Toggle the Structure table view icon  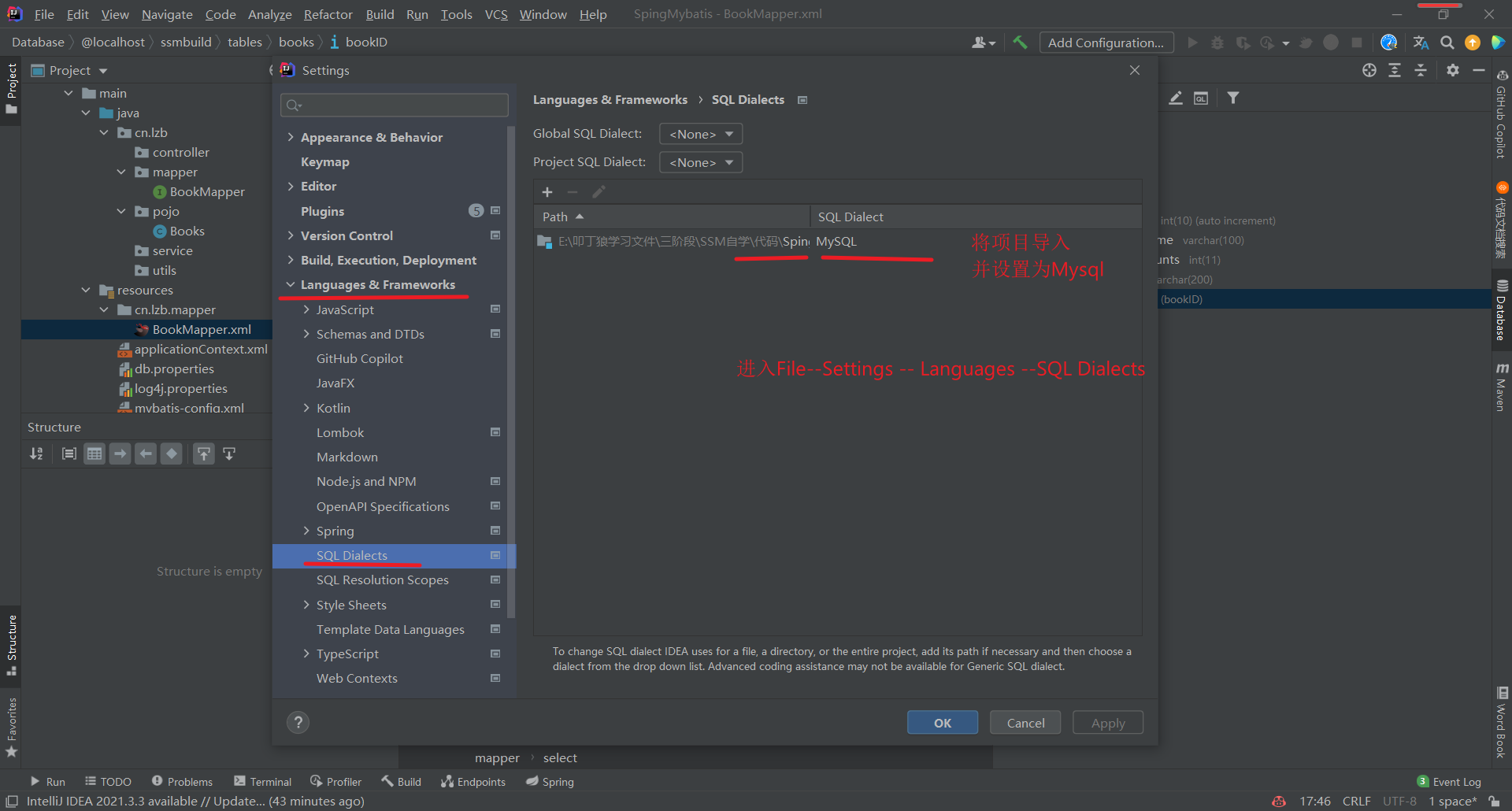point(94,454)
